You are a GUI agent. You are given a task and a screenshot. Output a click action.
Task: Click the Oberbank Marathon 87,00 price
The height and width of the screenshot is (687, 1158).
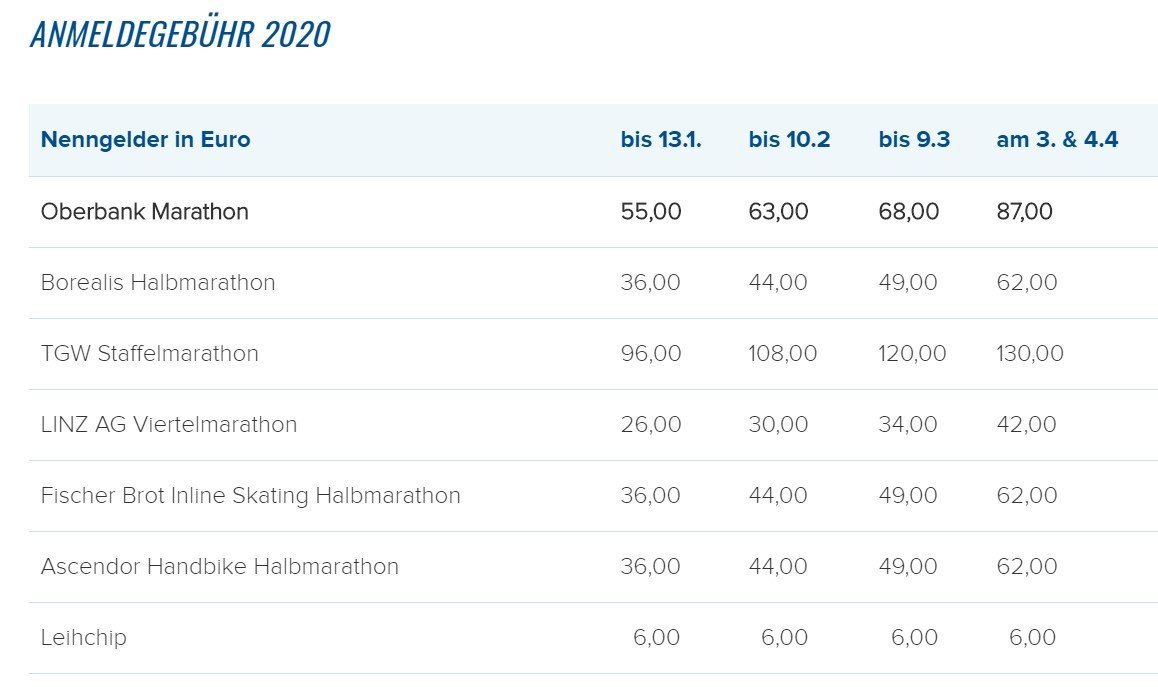pos(1025,212)
